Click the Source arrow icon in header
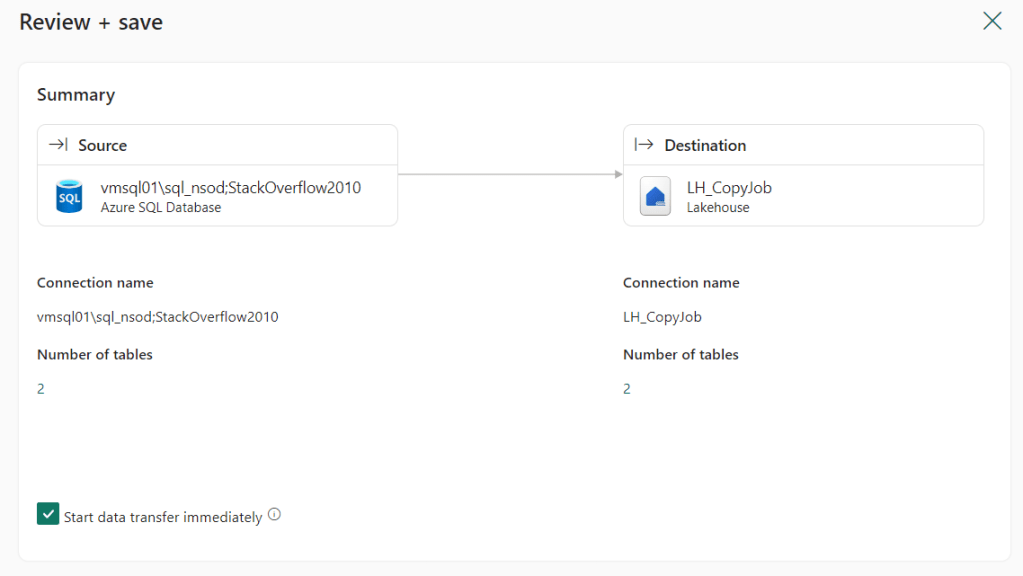This screenshot has height=576, width=1023. pyautogui.click(x=58, y=145)
